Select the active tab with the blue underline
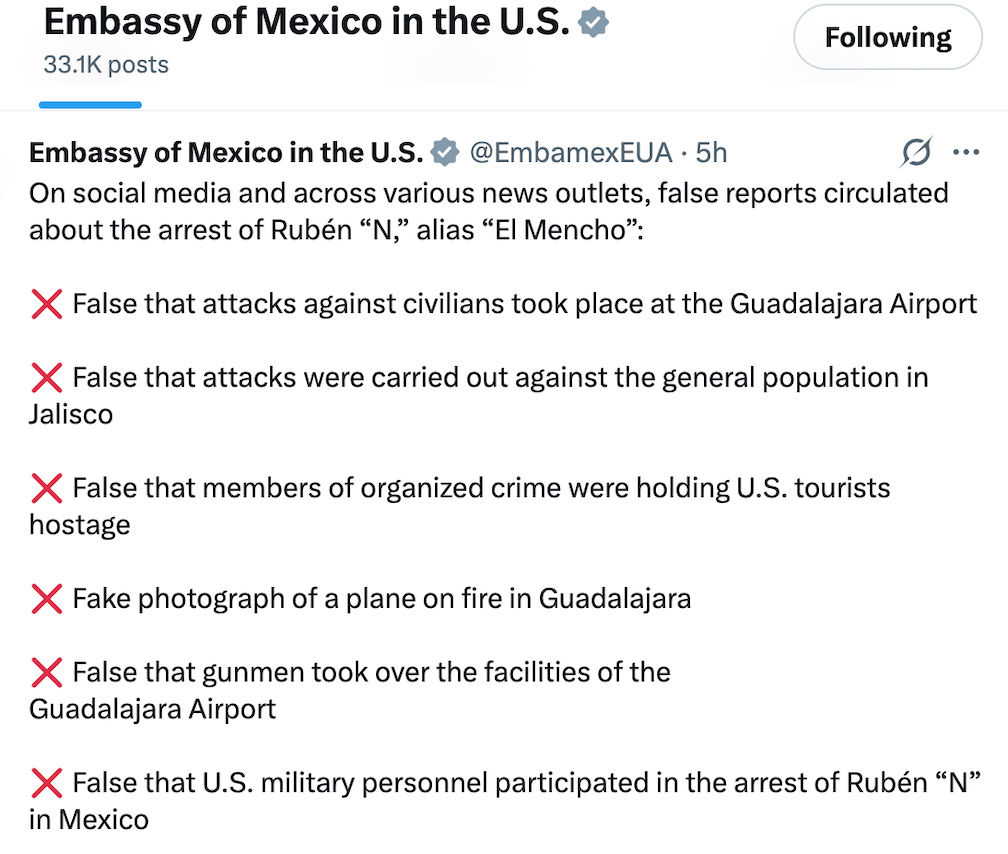 (x=90, y=90)
